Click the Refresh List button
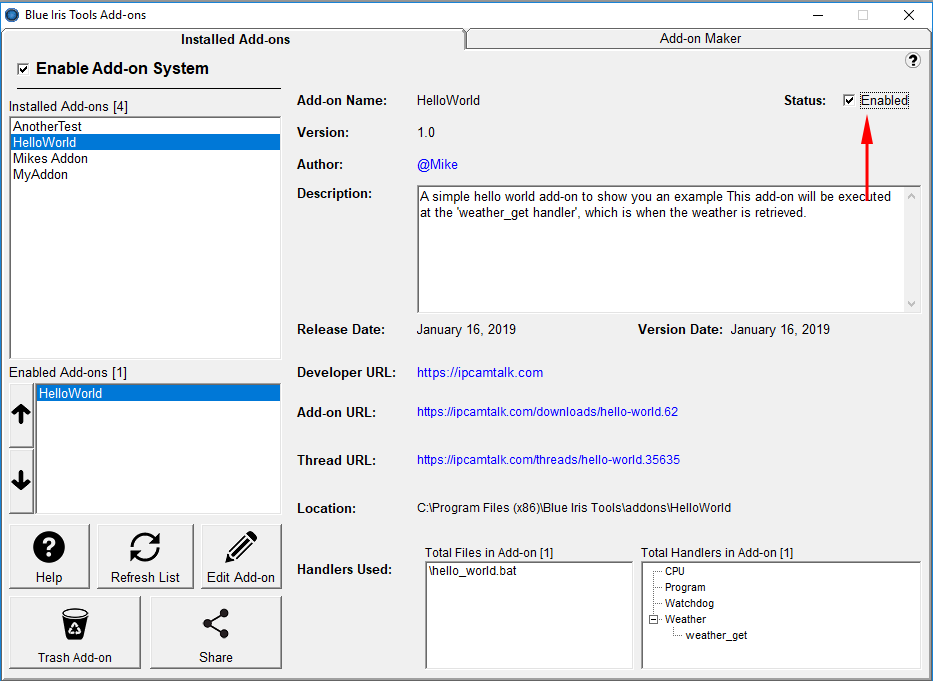 tap(145, 557)
